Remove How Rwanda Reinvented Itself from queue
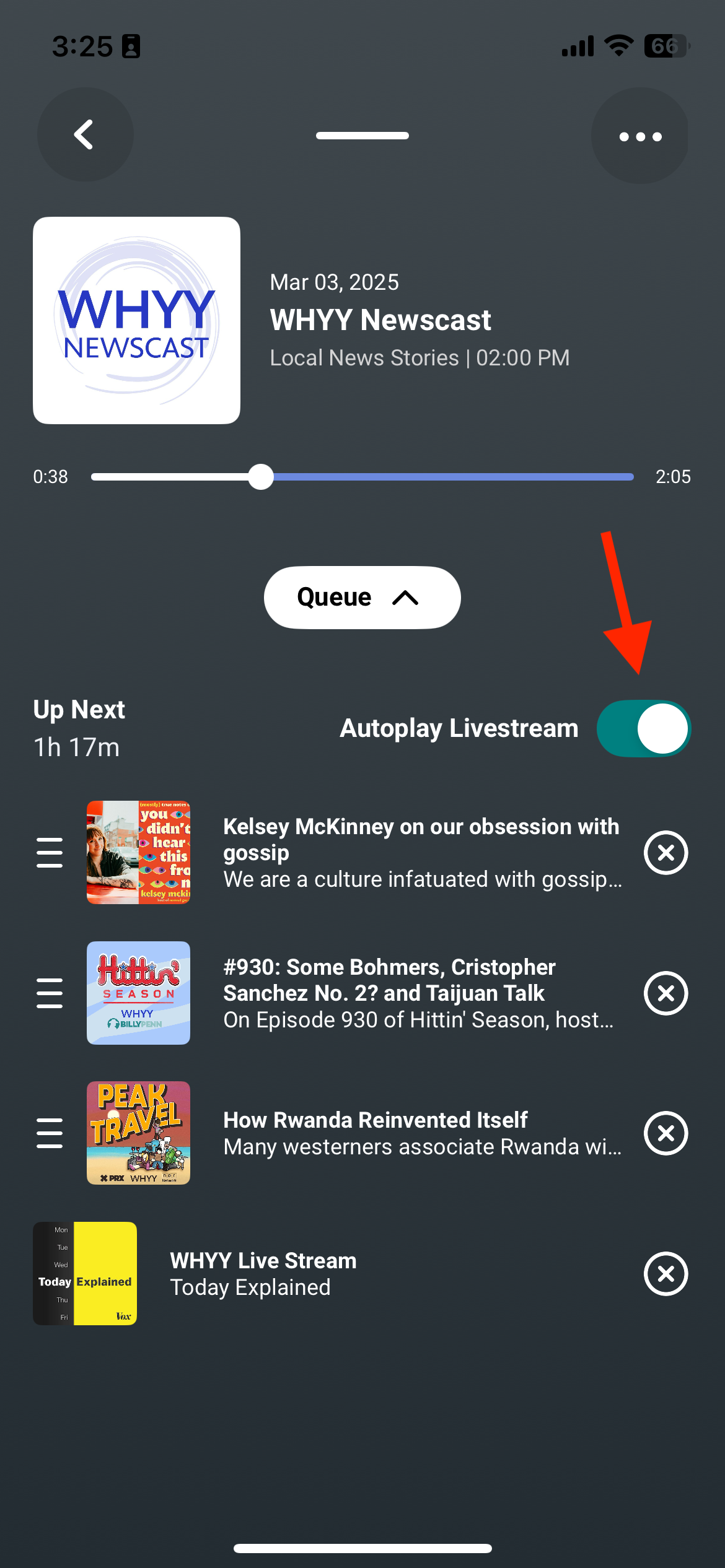Image resolution: width=725 pixels, height=1568 pixels. pyautogui.click(x=666, y=1133)
